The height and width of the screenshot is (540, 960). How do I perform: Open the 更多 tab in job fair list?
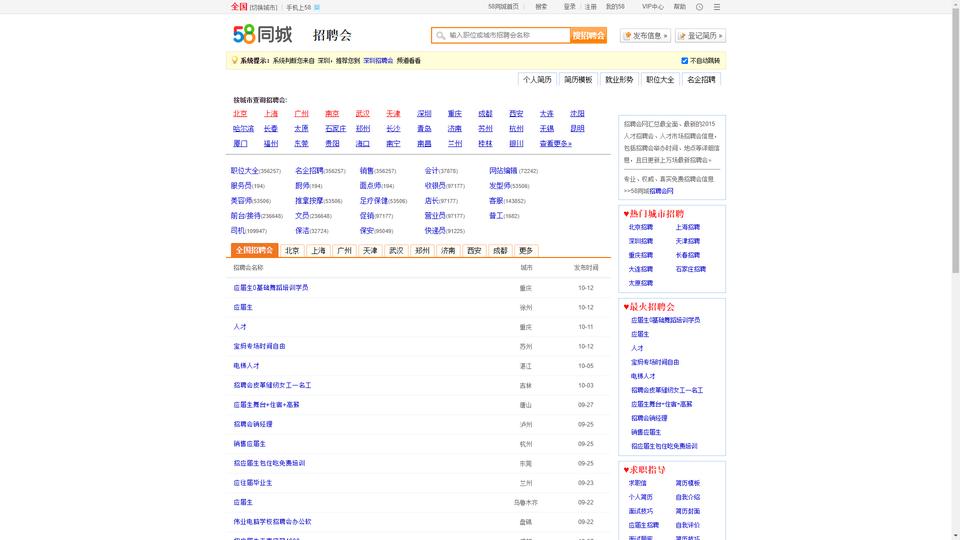click(x=526, y=250)
